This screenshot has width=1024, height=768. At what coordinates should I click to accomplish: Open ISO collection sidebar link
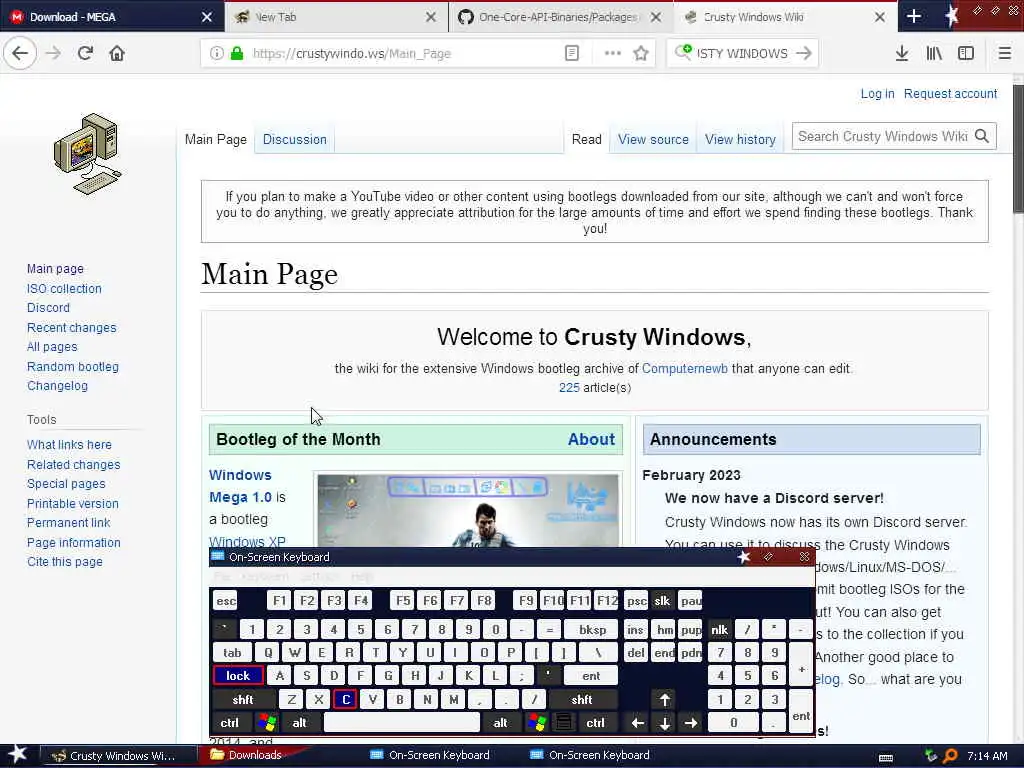(64, 288)
